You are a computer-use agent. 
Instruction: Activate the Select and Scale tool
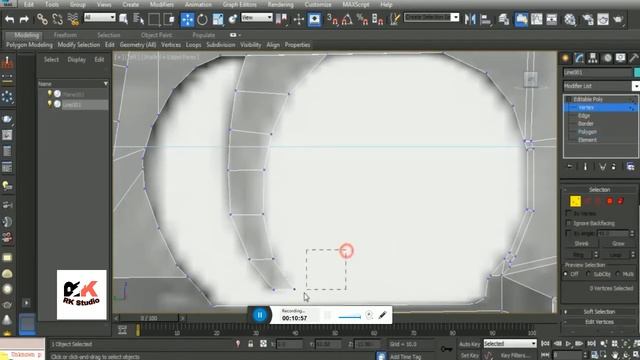(x=218, y=19)
